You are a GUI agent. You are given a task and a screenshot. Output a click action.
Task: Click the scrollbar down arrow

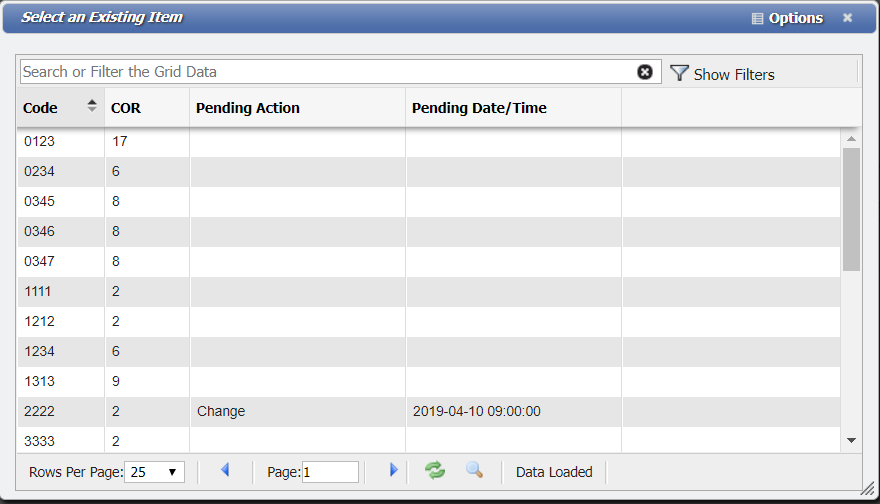point(851,440)
